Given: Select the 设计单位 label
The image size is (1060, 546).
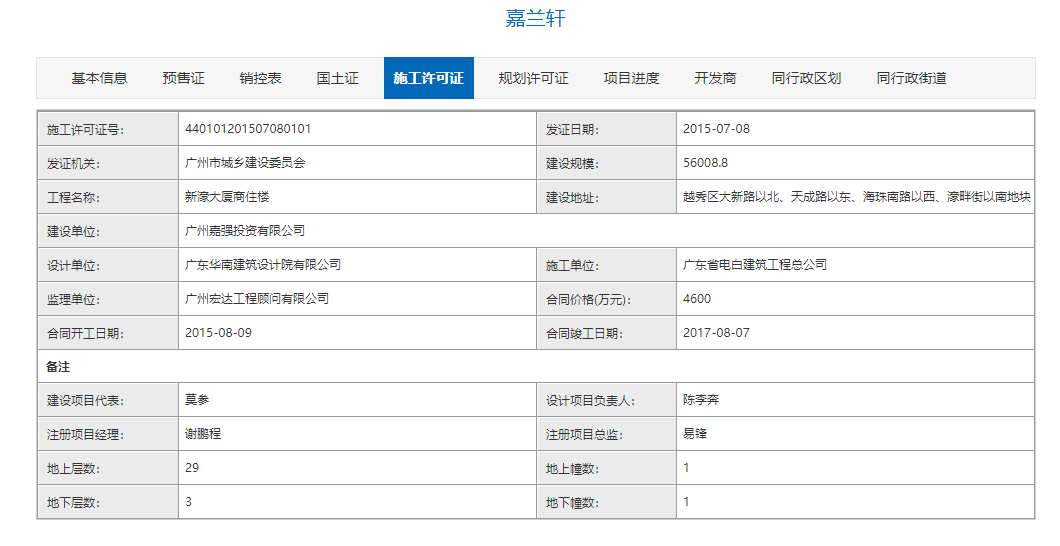Looking at the screenshot, I should [x=73, y=266].
